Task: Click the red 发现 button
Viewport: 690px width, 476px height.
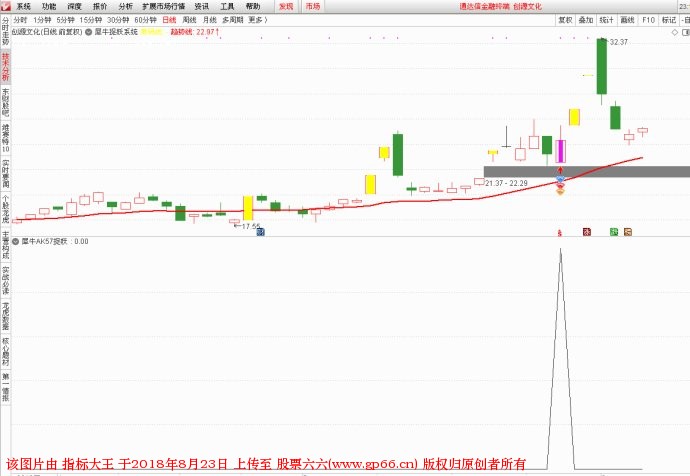Action: [286, 7]
